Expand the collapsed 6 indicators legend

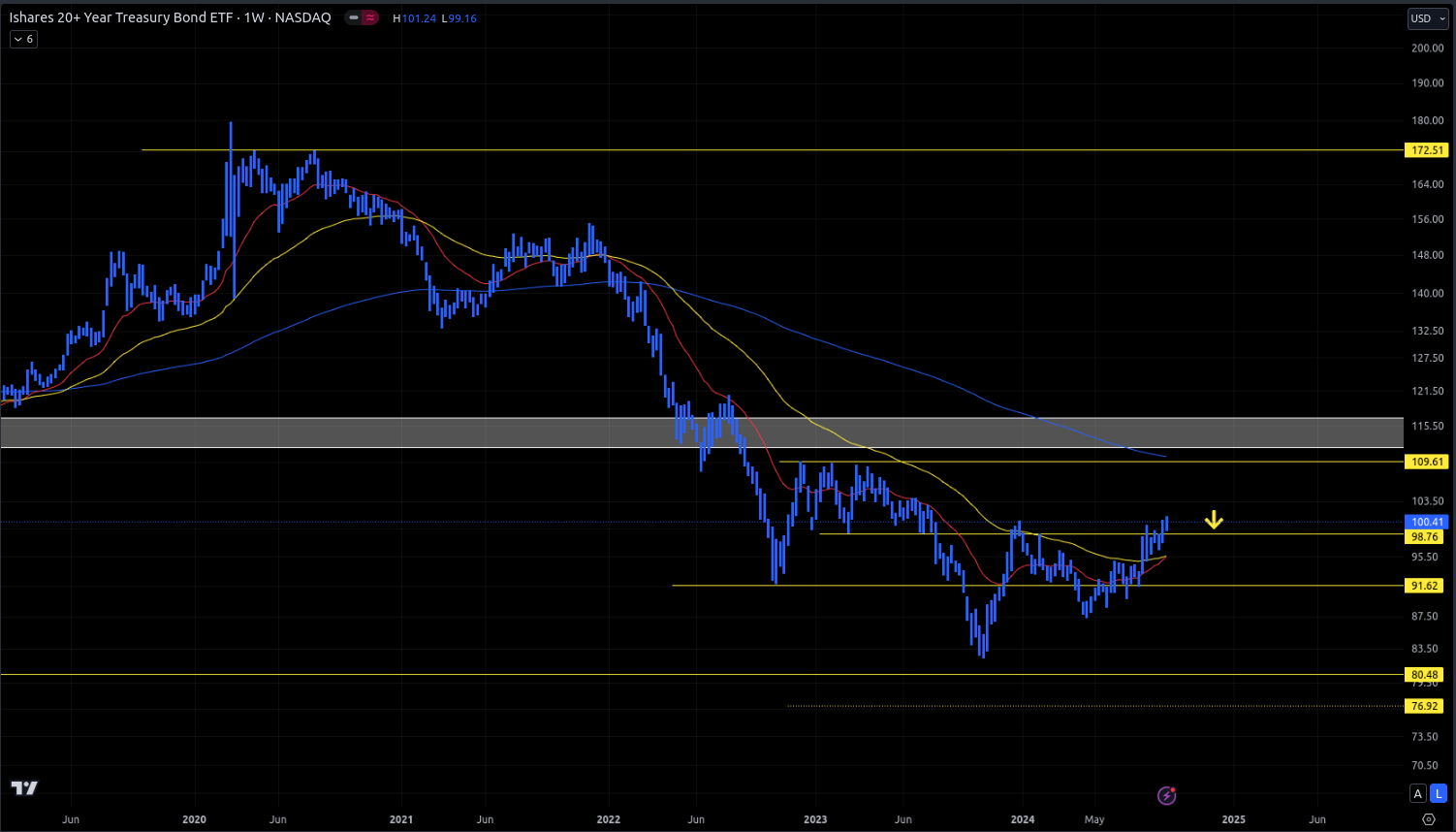[24, 39]
